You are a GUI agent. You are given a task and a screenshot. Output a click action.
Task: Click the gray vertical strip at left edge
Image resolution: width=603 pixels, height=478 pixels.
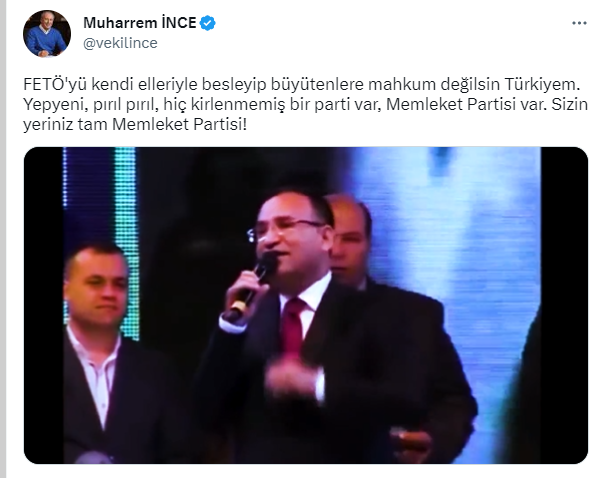coord(3,239)
